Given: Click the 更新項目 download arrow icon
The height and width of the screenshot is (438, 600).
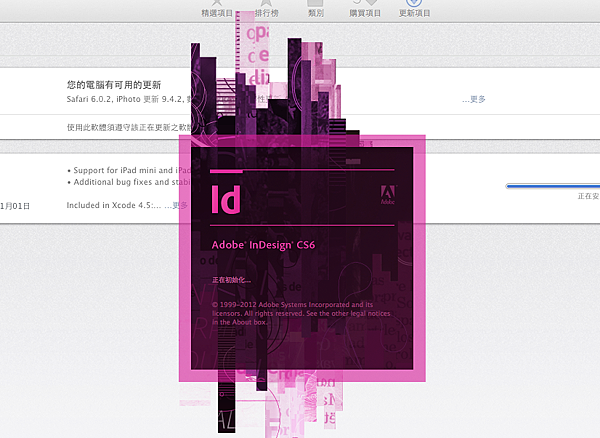Looking at the screenshot, I should click(x=414, y=3).
